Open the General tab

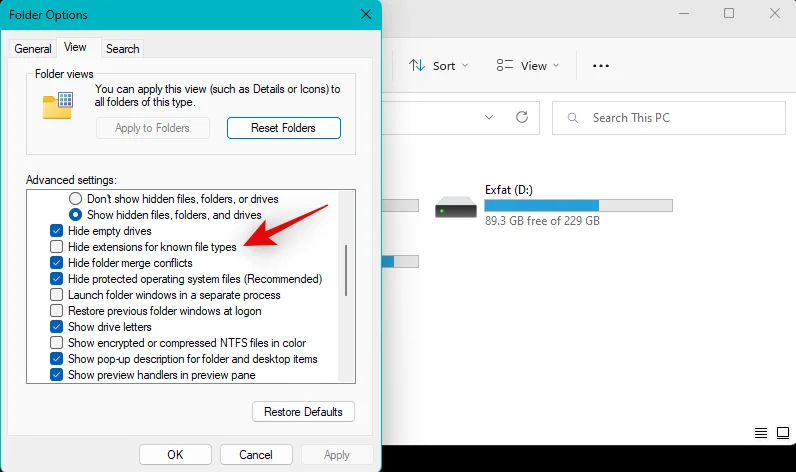32,49
